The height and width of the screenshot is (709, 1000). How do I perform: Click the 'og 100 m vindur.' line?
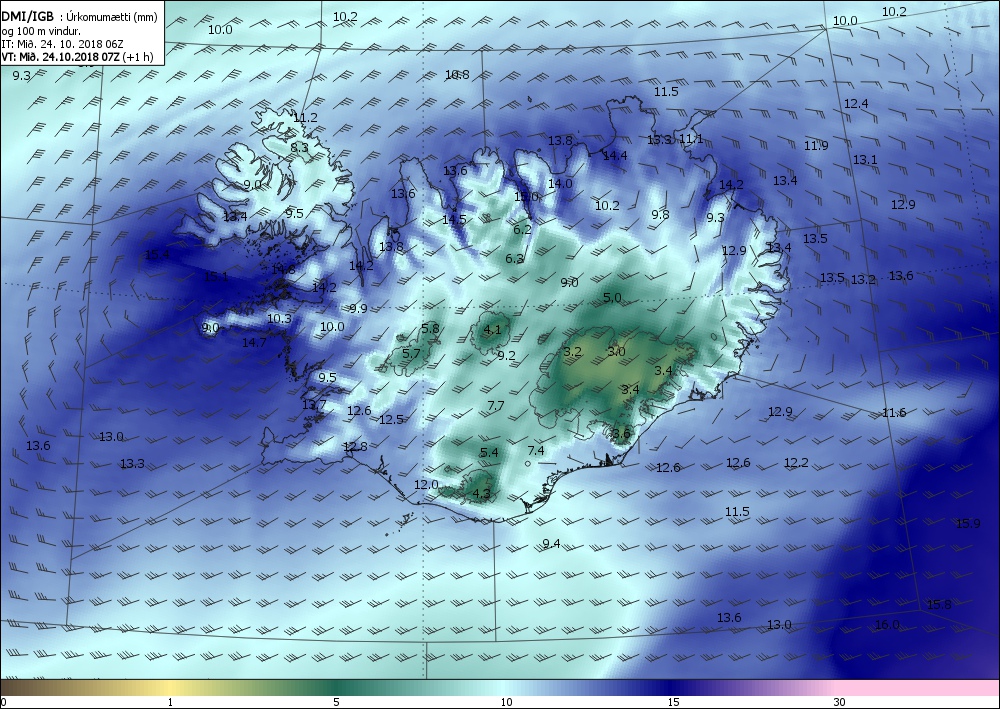coord(41,31)
